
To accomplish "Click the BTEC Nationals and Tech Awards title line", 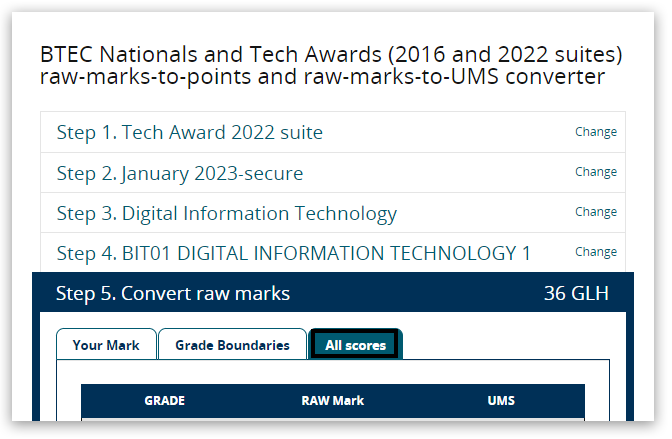I will pyautogui.click(x=331, y=53).
